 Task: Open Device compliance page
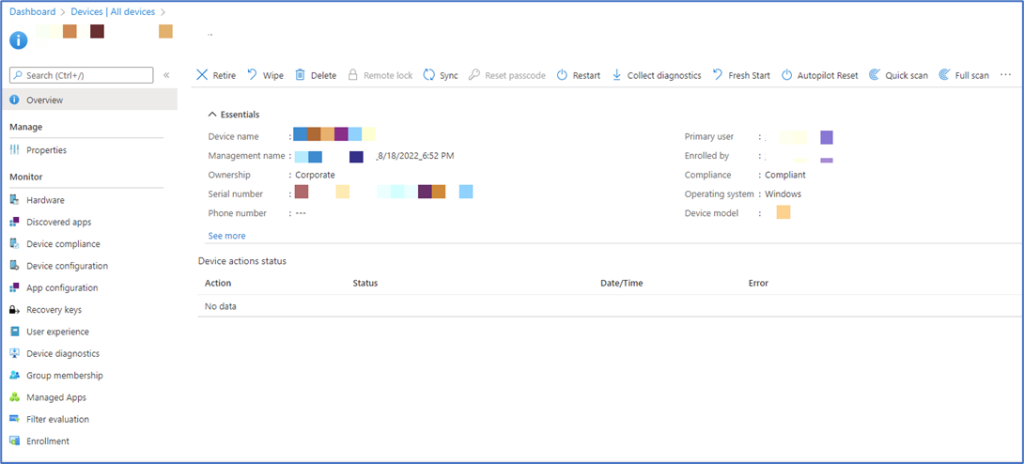pos(56,244)
